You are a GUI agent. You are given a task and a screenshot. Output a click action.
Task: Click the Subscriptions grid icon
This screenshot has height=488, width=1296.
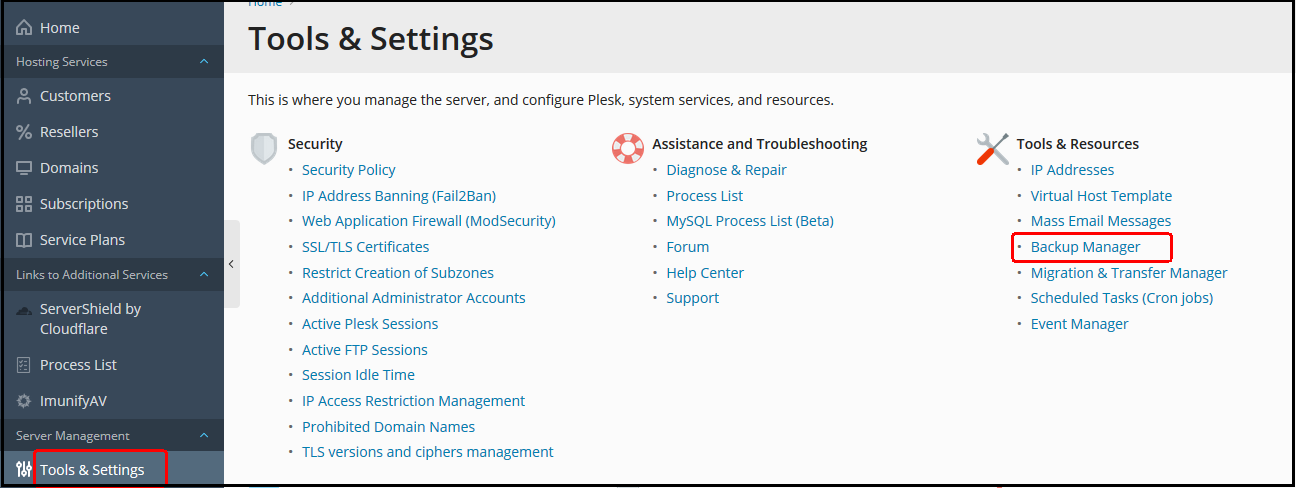[x=24, y=204]
